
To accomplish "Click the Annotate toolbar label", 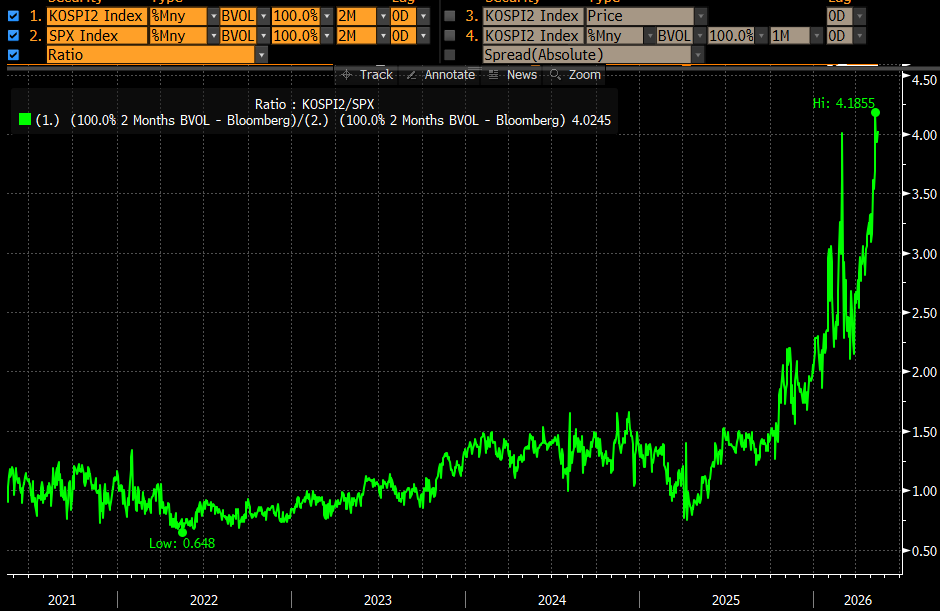I will point(450,75).
